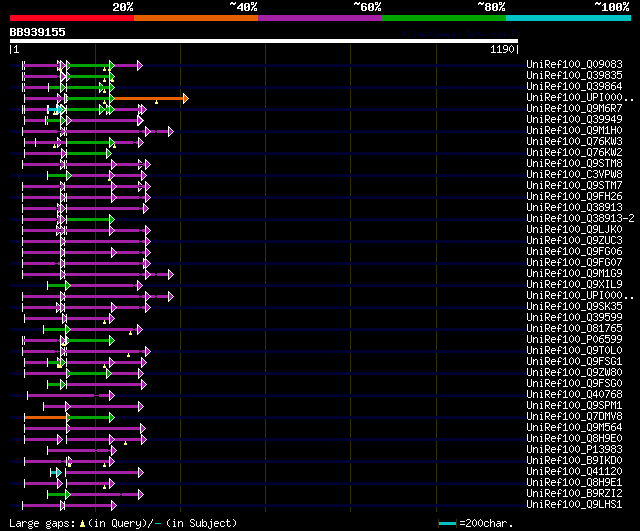Click the UniRef100_Q9XIL9 label

pos(574,285)
